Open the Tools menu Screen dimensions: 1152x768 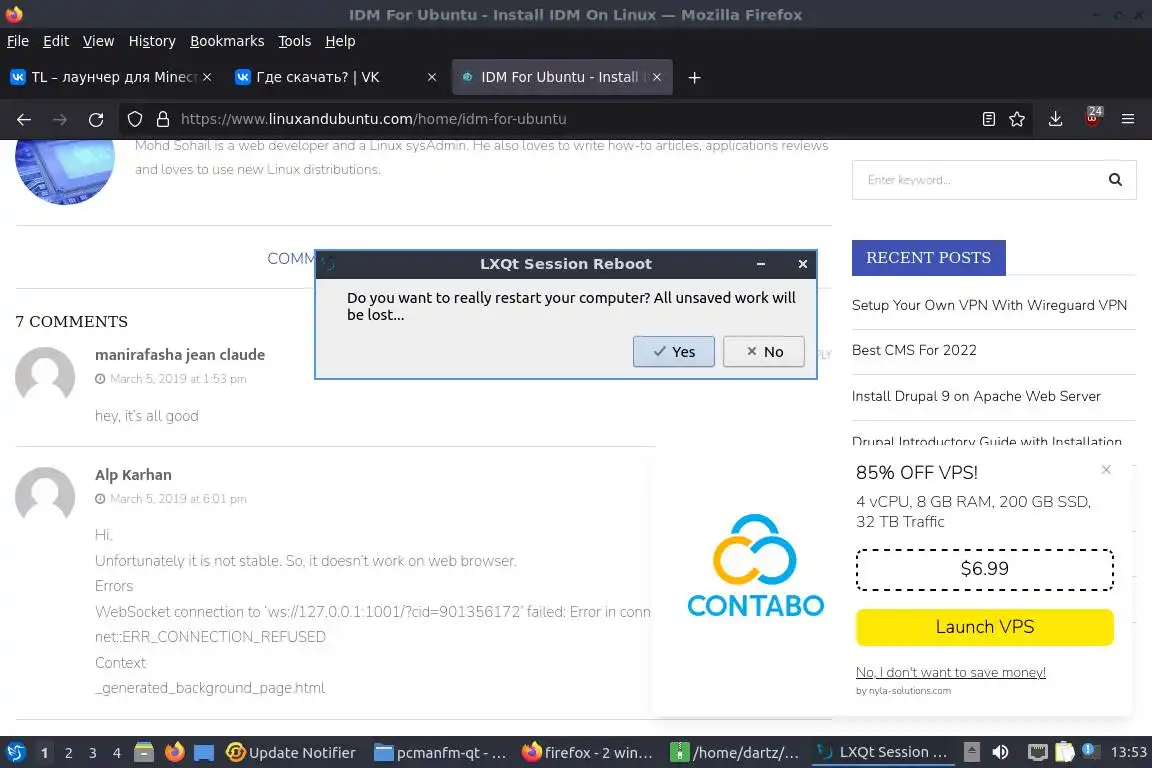295,41
